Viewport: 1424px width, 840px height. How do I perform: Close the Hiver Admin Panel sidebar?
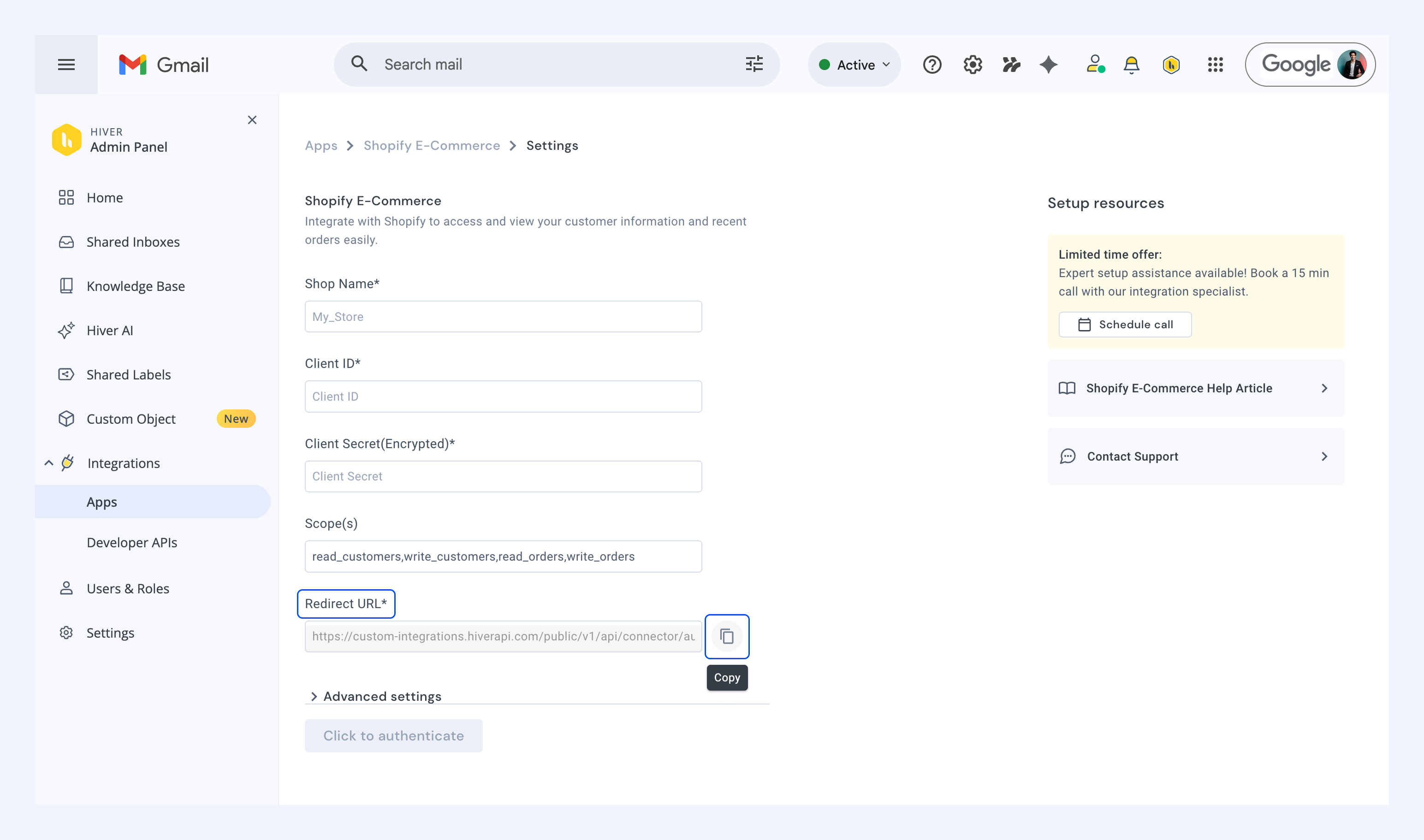pos(252,120)
